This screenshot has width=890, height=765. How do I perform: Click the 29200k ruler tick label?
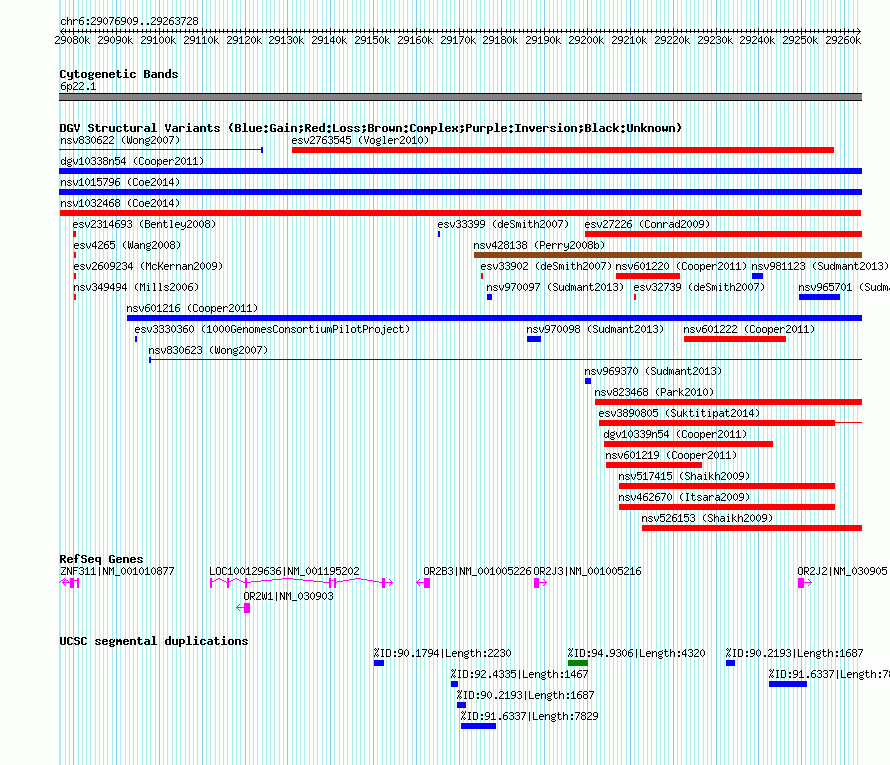tap(586, 40)
